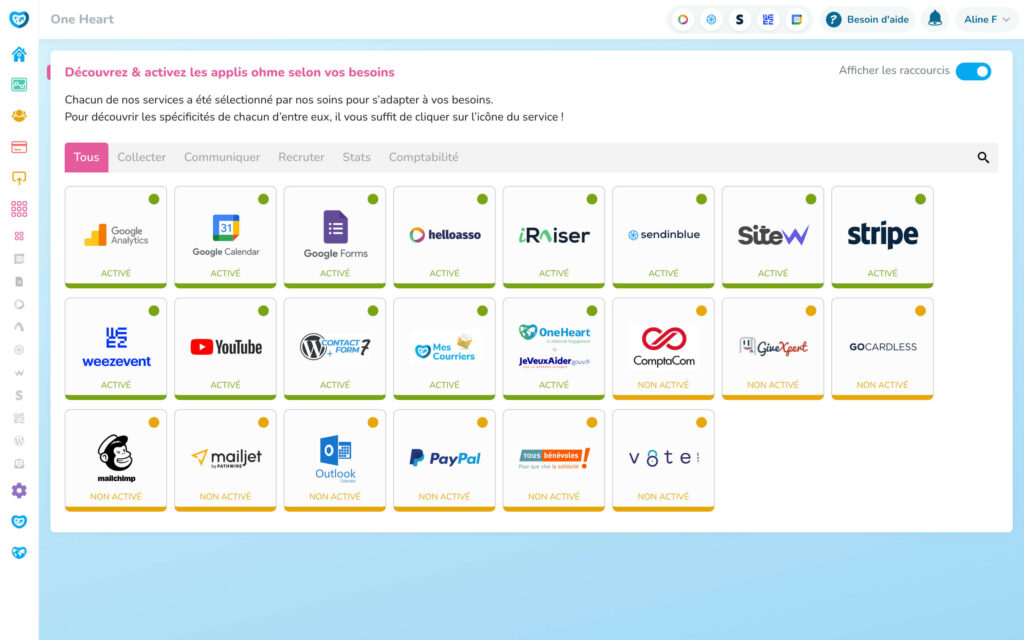Screen dimensions: 1024x640
Task: Open the Recruter tab
Action: [301, 158]
